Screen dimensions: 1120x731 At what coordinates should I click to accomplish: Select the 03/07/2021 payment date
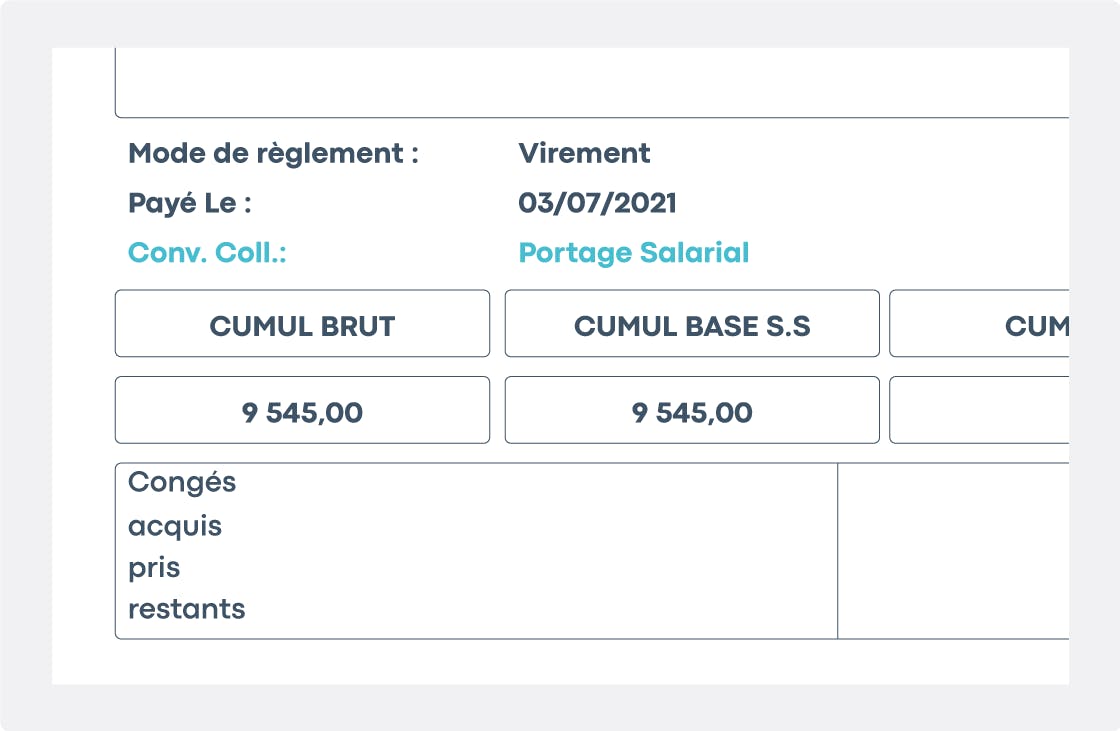pos(597,204)
